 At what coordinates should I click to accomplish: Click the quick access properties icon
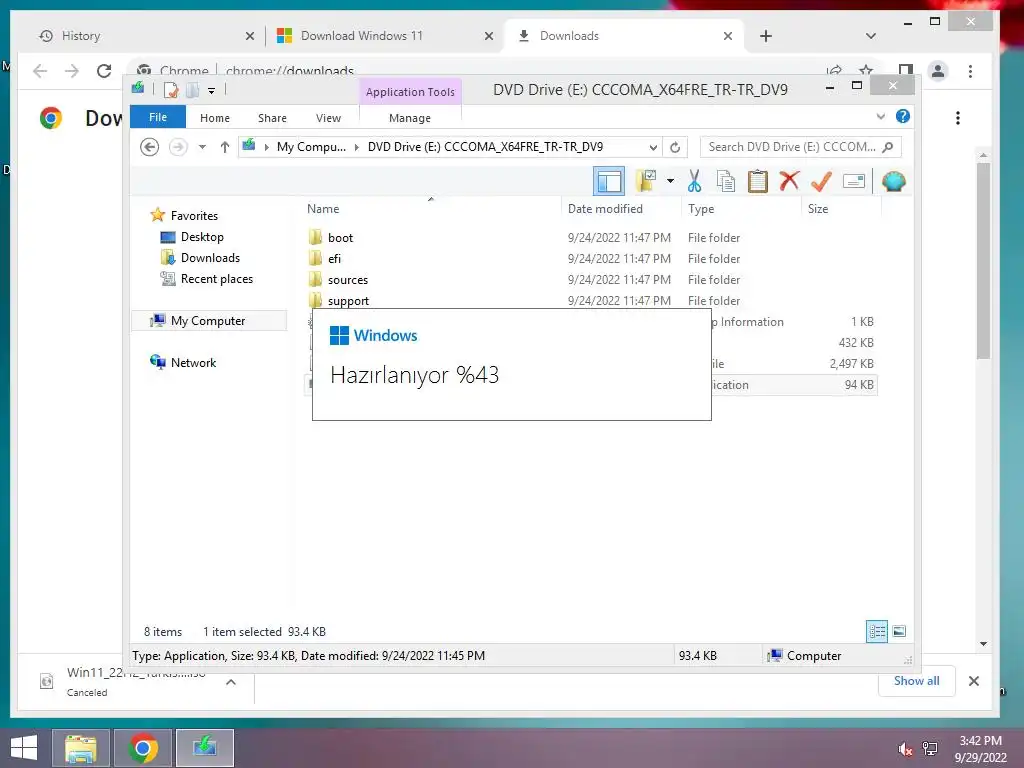170,90
